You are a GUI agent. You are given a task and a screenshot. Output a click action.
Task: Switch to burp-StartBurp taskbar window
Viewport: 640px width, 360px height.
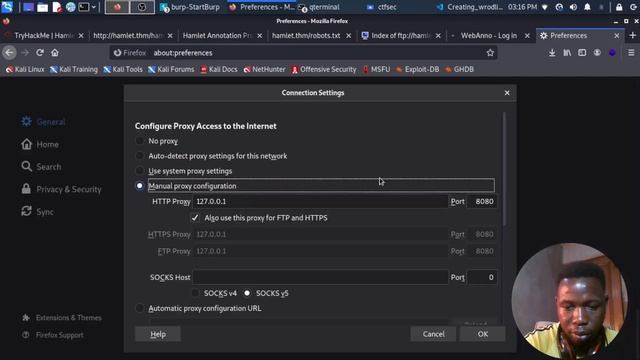point(190,7)
